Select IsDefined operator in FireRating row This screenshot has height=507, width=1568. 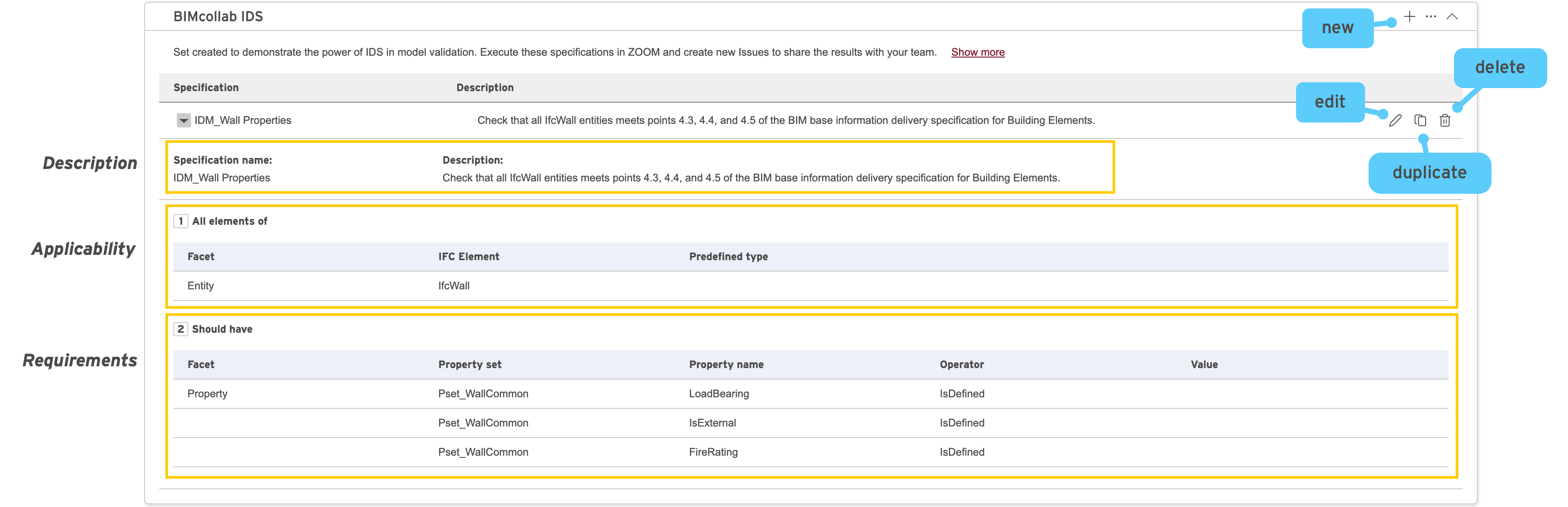point(962,452)
